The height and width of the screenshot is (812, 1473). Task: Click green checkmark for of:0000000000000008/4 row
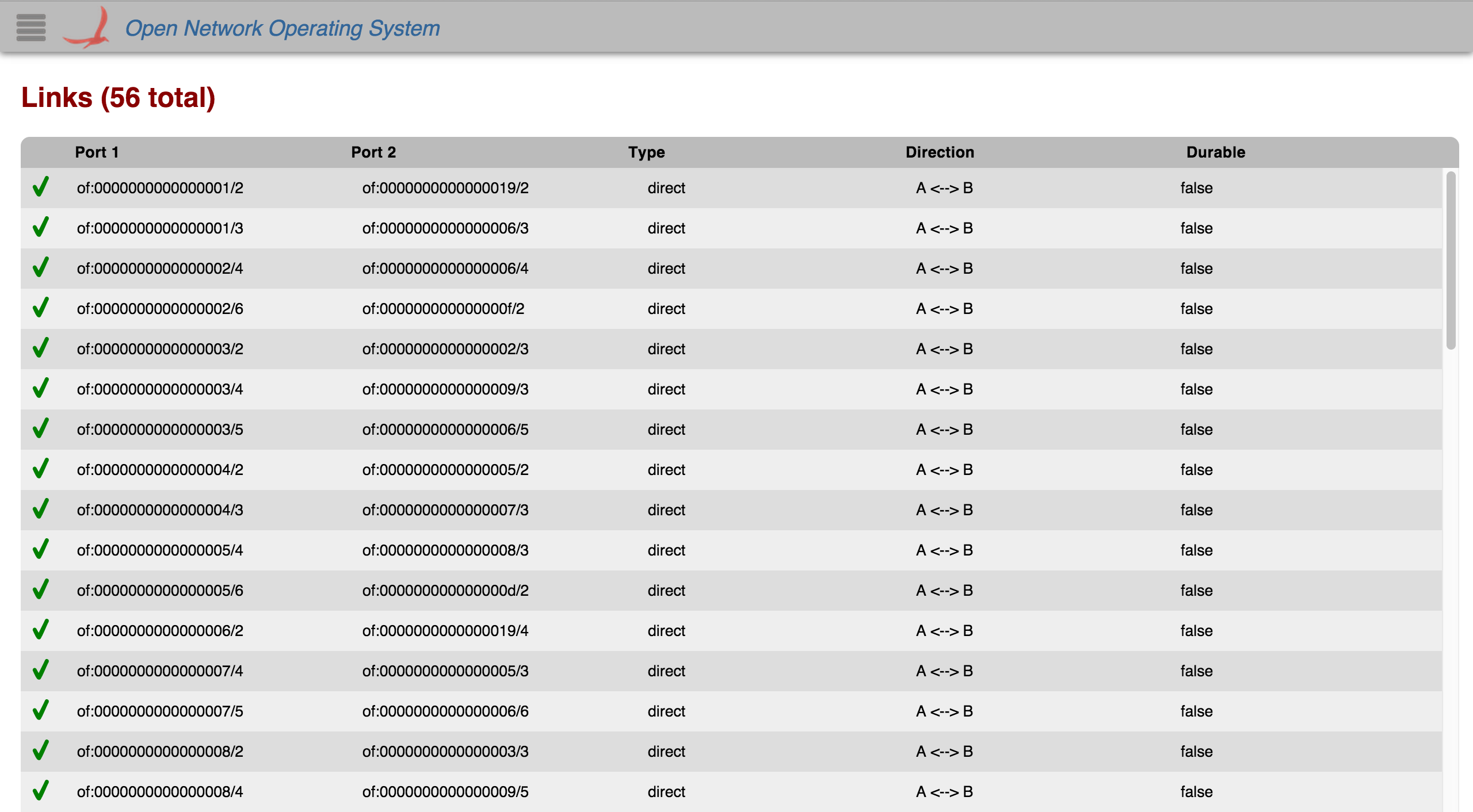[x=40, y=791]
